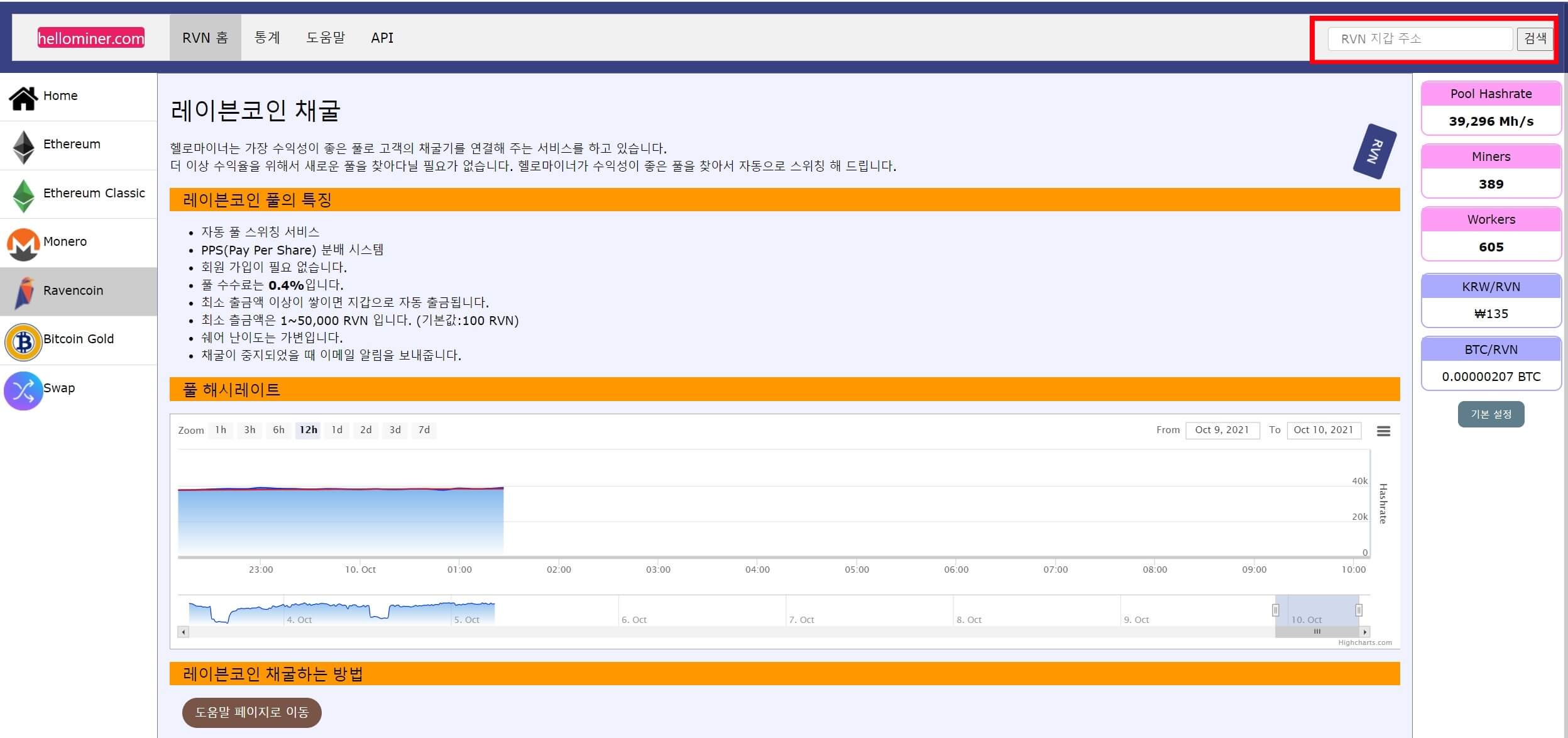Click the navigator left range handle

(x=1275, y=610)
